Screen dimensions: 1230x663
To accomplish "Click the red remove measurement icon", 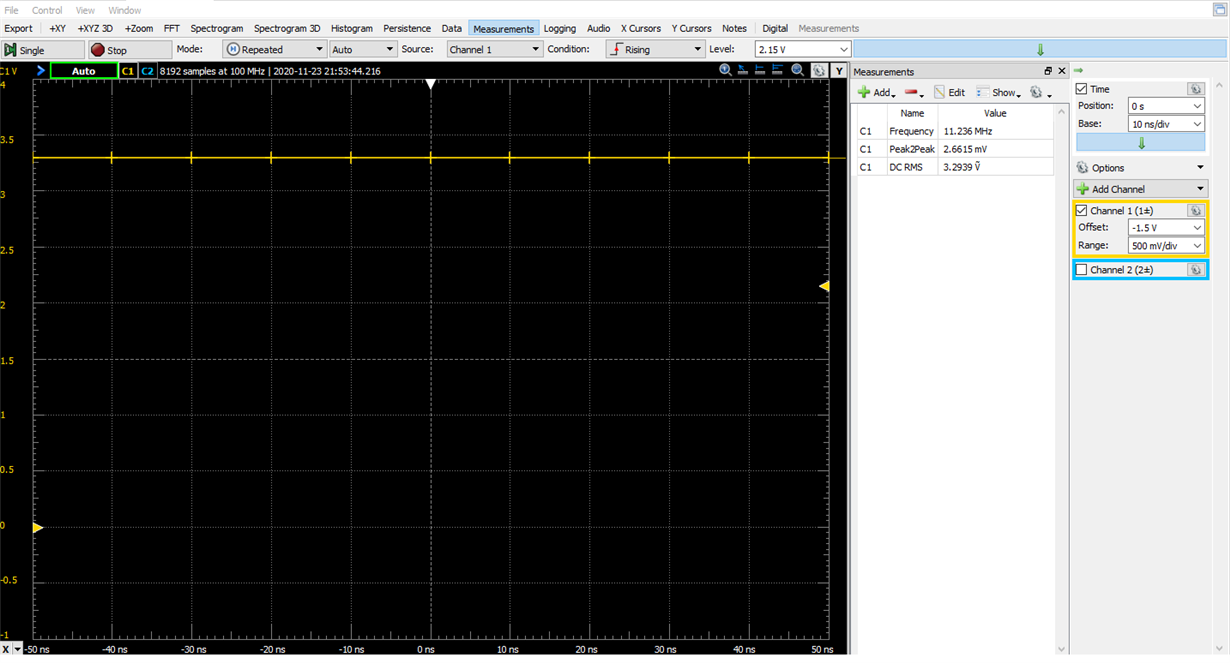I will point(913,92).
